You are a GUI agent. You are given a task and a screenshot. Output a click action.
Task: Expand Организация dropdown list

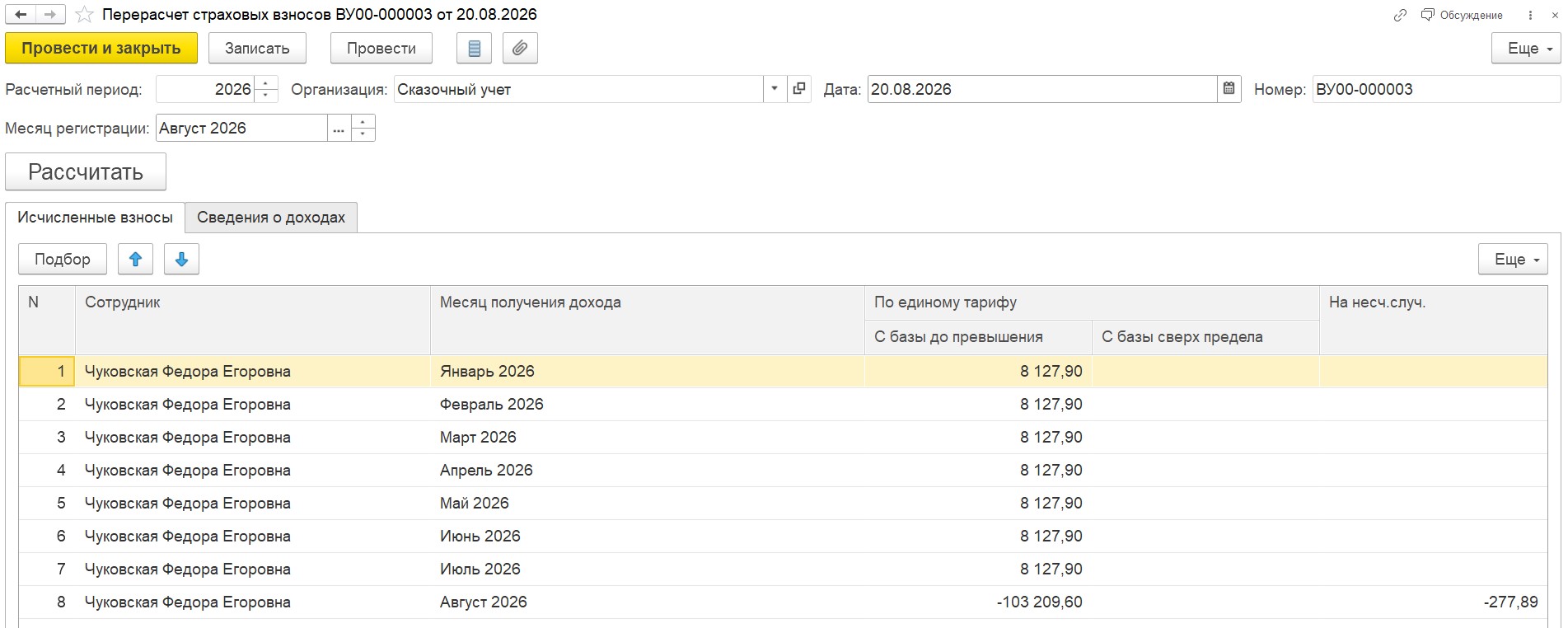pos(775,89)
